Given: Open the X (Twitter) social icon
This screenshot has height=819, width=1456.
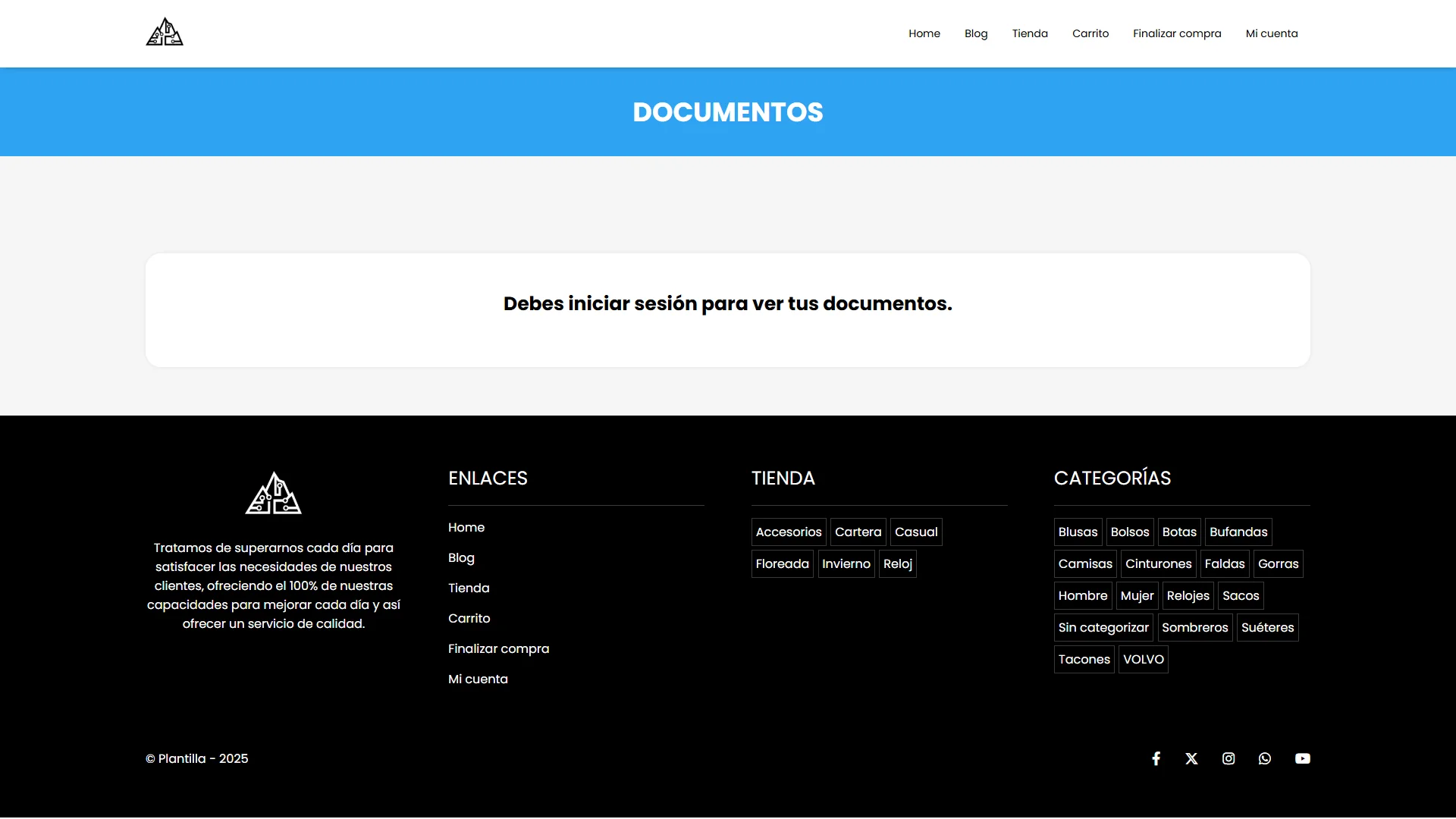Looking at the screenshot, I should [x=1191, y=758].
